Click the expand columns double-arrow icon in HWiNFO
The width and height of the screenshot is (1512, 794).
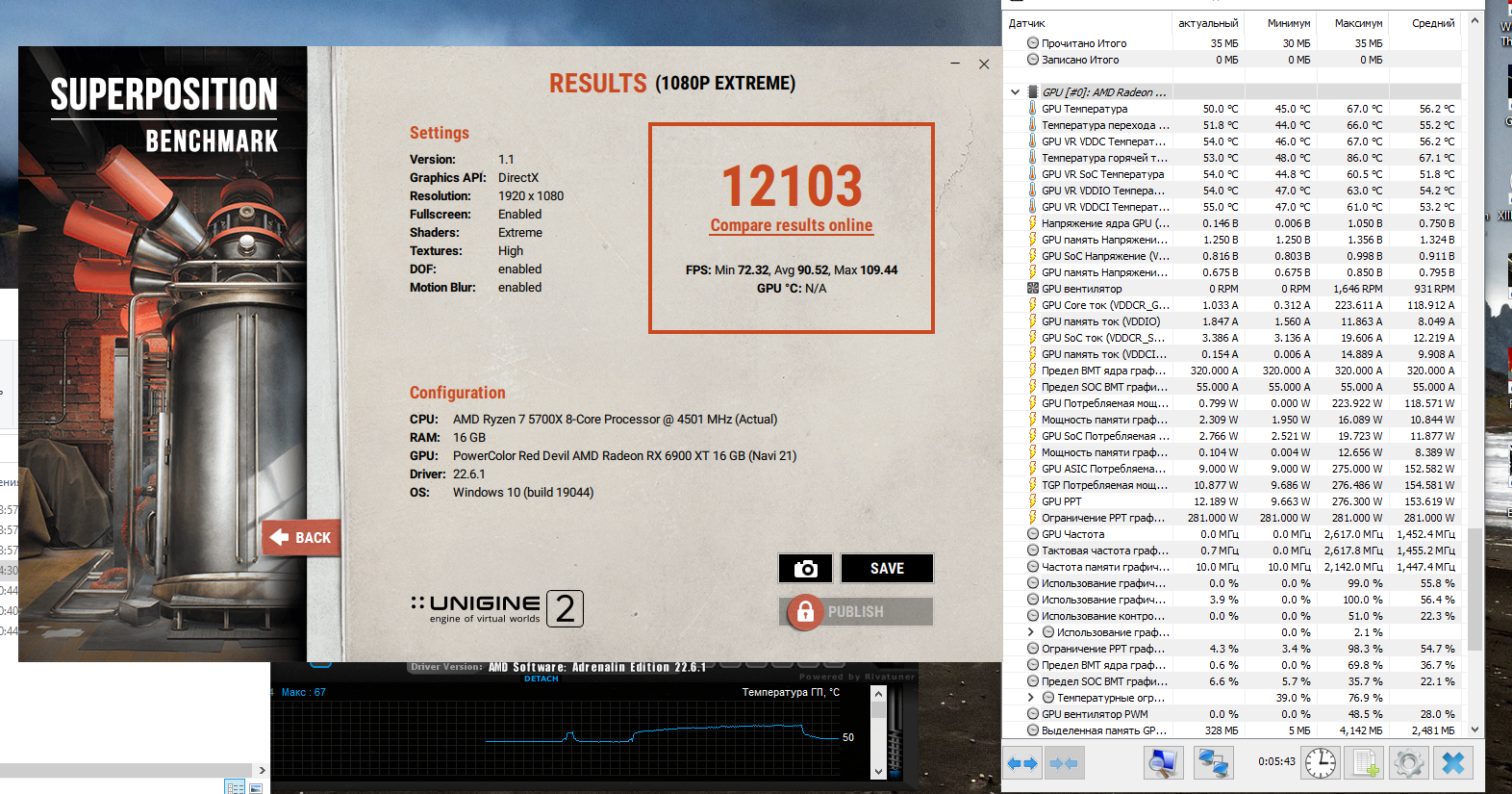tap(1021, 763)
